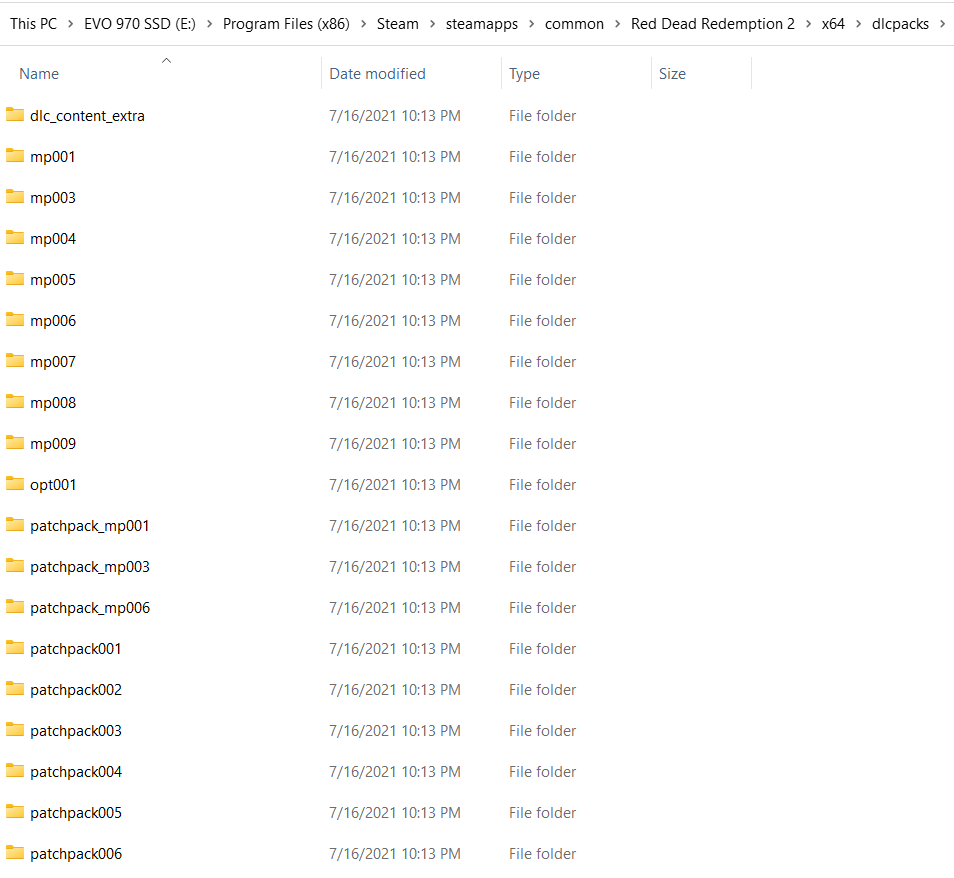Click the mp007 folder icon
Image resolution: width=954 pixels, height=878 pixels.
(15, 361)
